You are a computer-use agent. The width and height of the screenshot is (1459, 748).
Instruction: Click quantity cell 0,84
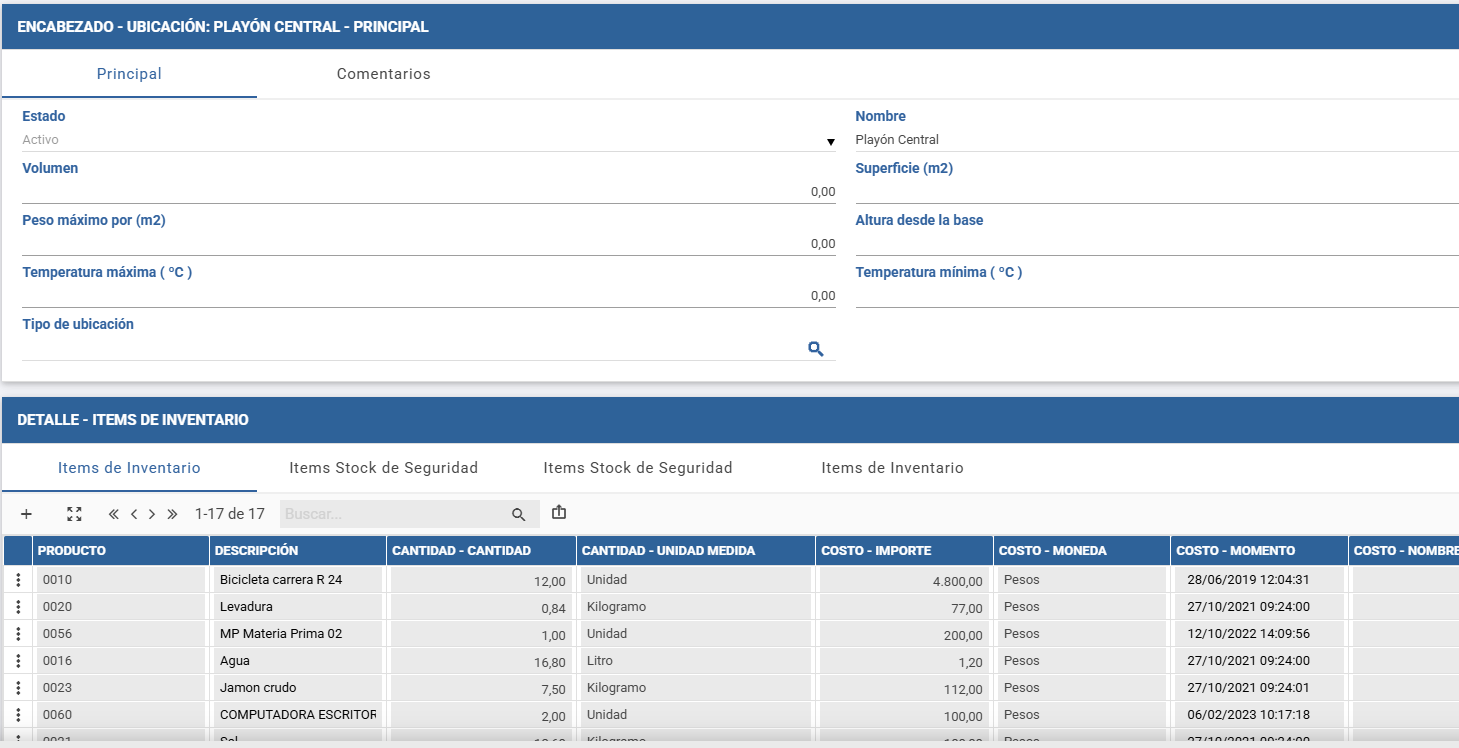[x=481, y=607]
